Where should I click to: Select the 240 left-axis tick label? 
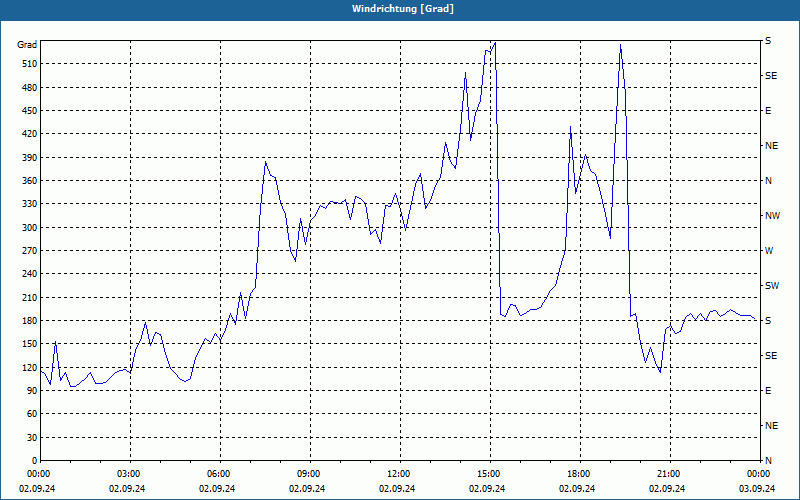pyautogui.click(x=30, y=274)
